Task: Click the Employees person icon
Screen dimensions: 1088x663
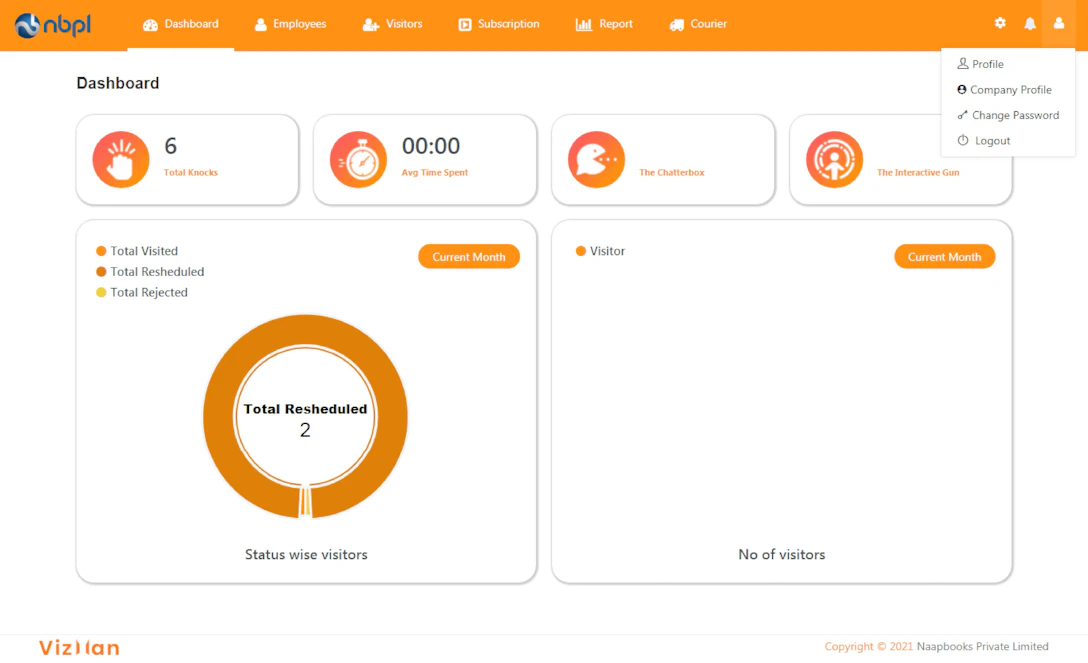Action: pyautogui.click(x=261, y=25)
